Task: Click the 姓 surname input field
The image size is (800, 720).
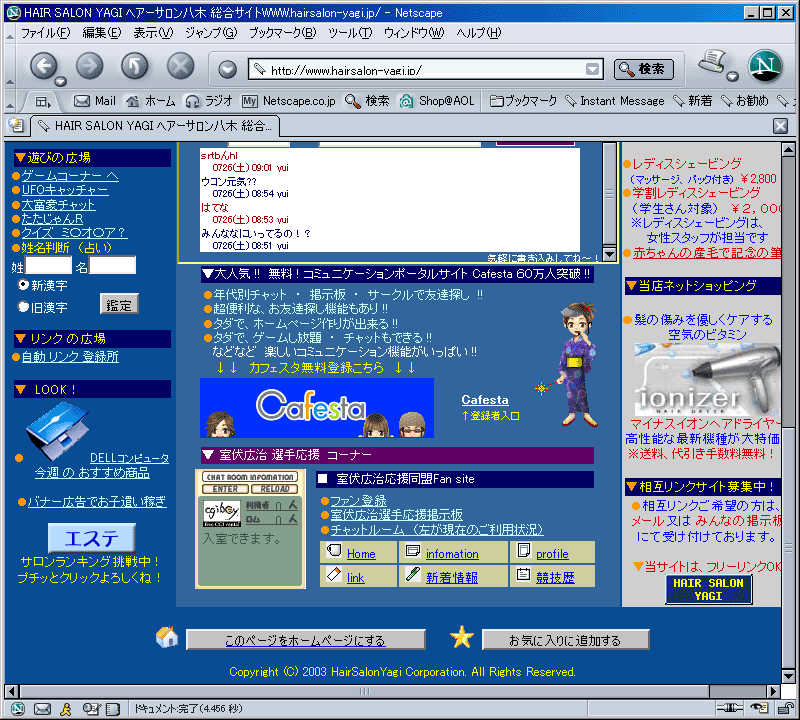Action: [x=48, y=265]
